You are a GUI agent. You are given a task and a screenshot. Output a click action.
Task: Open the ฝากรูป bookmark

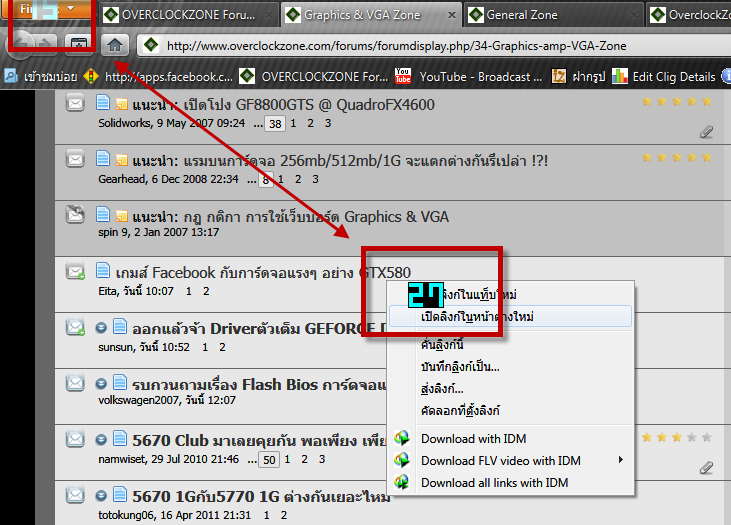[x=578, y=76]
